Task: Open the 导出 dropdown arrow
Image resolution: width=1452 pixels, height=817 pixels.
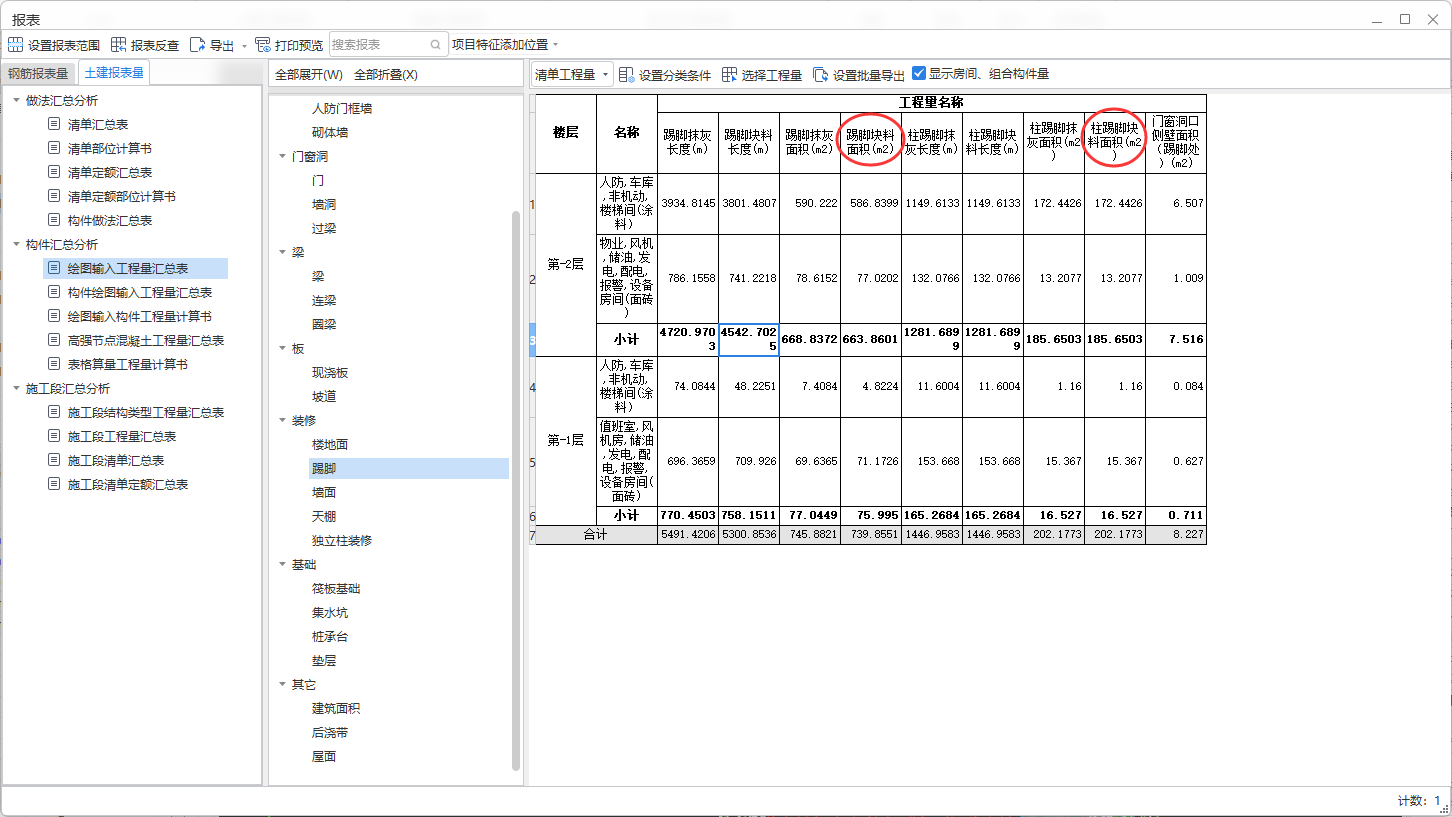Action: click(x=244, y=46)
